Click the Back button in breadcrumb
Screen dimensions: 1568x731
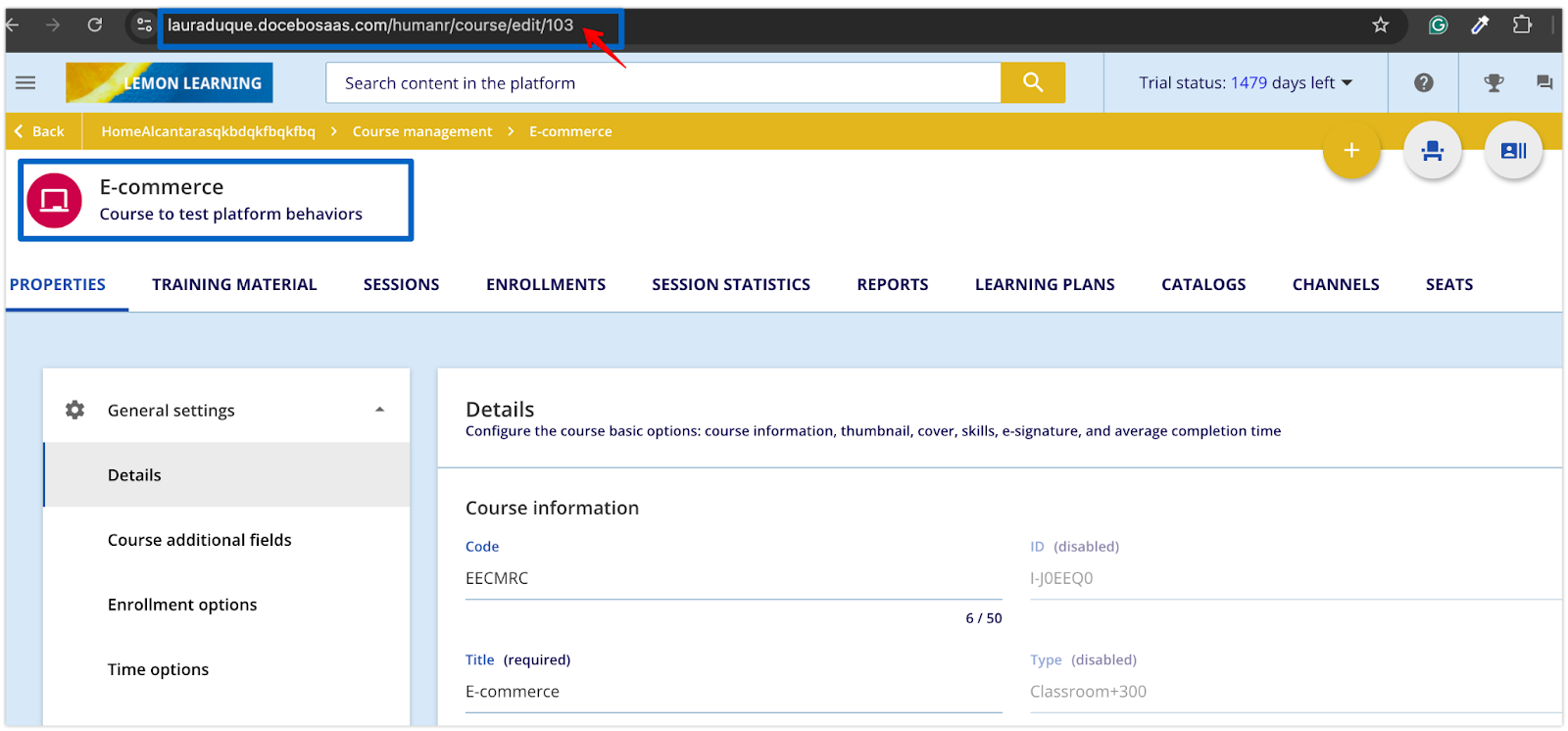coord(39,131)
